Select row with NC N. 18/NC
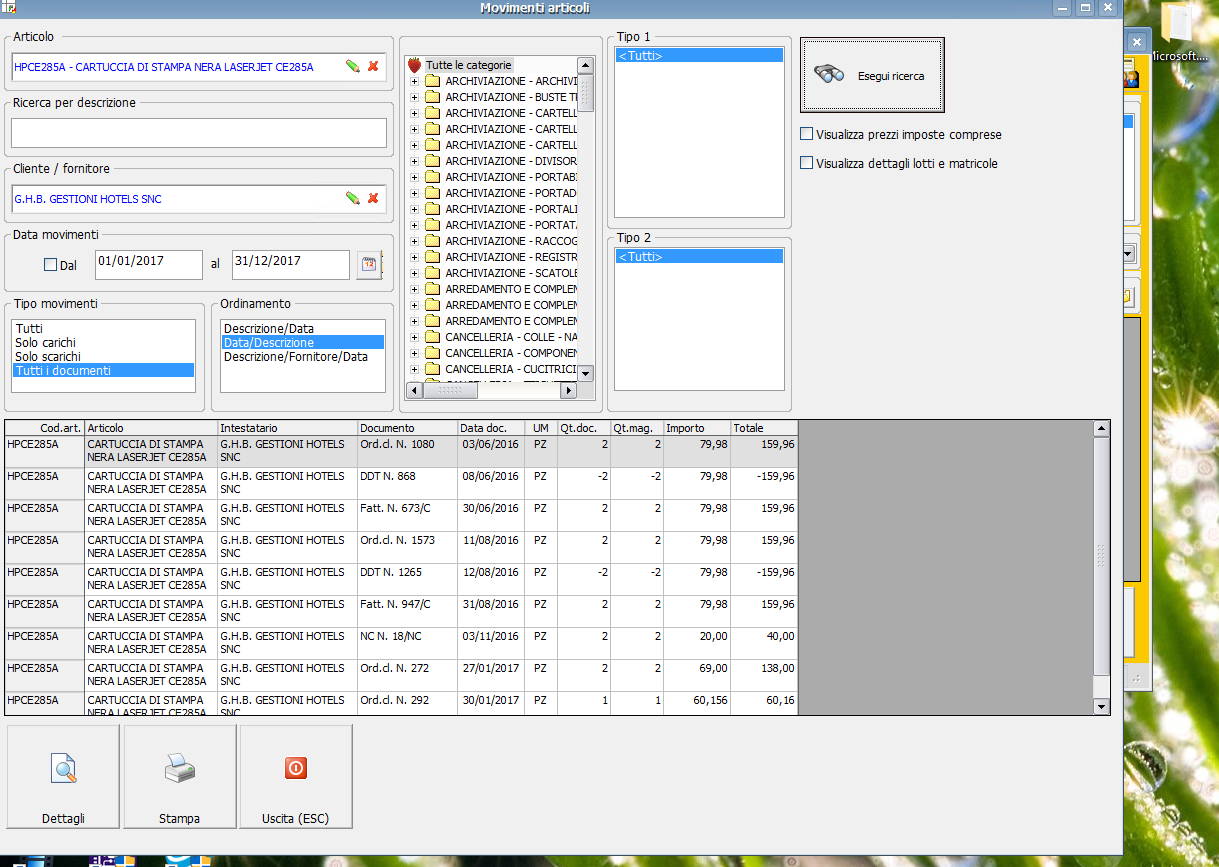The image size is (1219, 867). 401,644
